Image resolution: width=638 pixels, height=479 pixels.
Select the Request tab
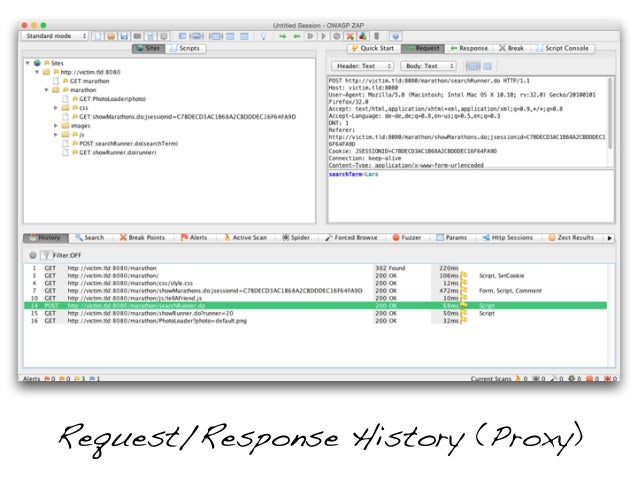pyautogui.click(x=423, y=48)
